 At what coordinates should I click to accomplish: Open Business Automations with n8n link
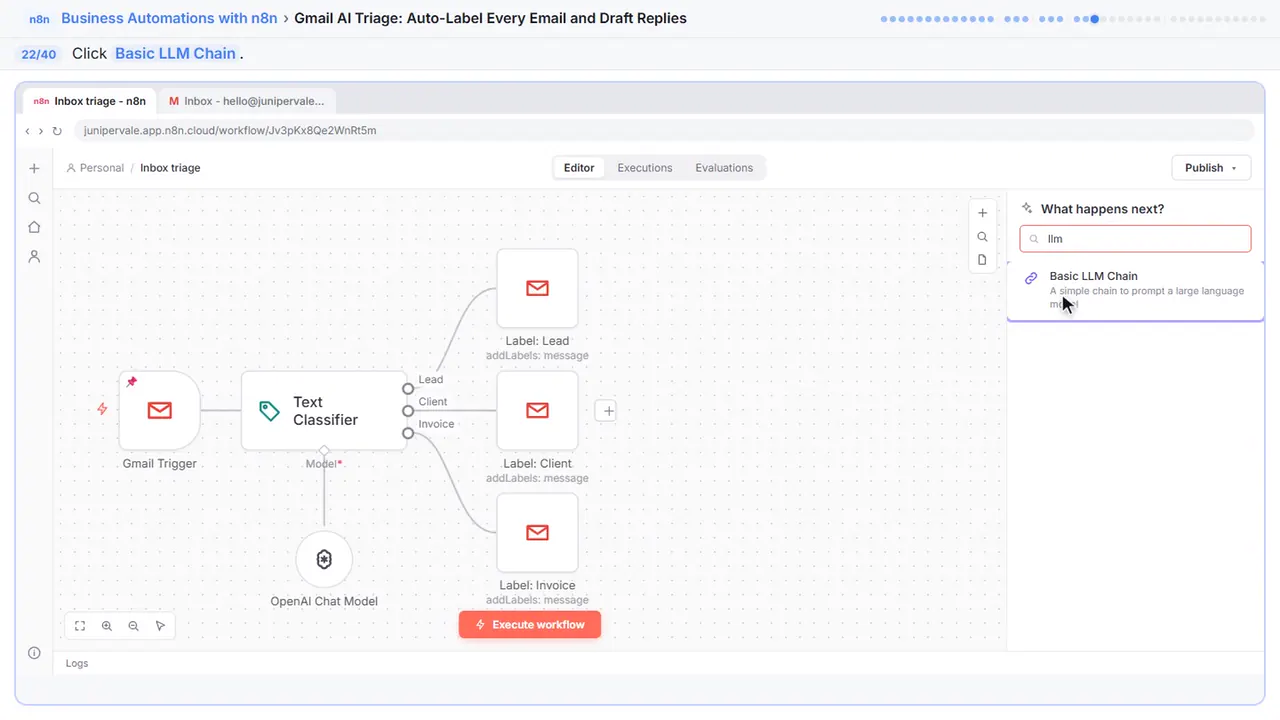coord(169,18)
